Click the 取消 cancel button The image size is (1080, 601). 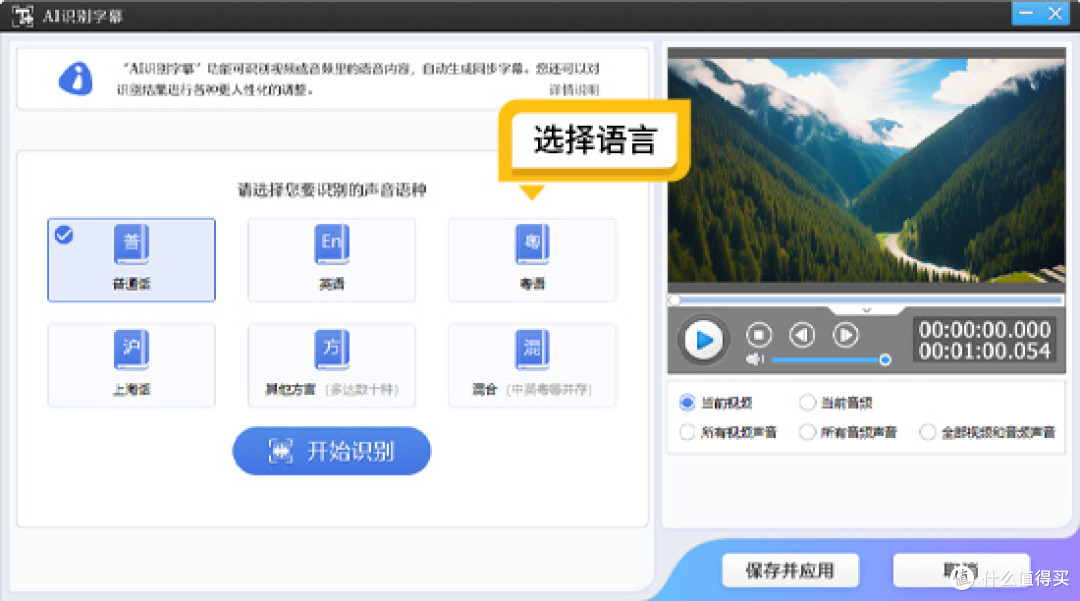[962, 570]
